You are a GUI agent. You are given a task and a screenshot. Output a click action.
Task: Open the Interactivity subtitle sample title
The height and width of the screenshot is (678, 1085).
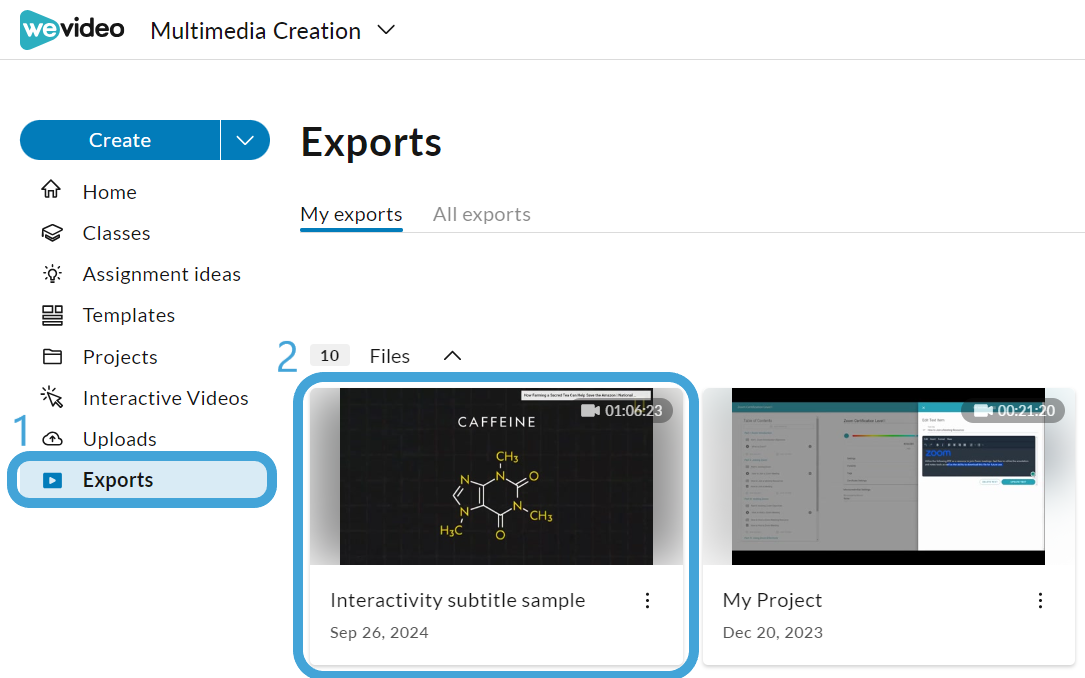pyautogui.click(x=457, y=600)
